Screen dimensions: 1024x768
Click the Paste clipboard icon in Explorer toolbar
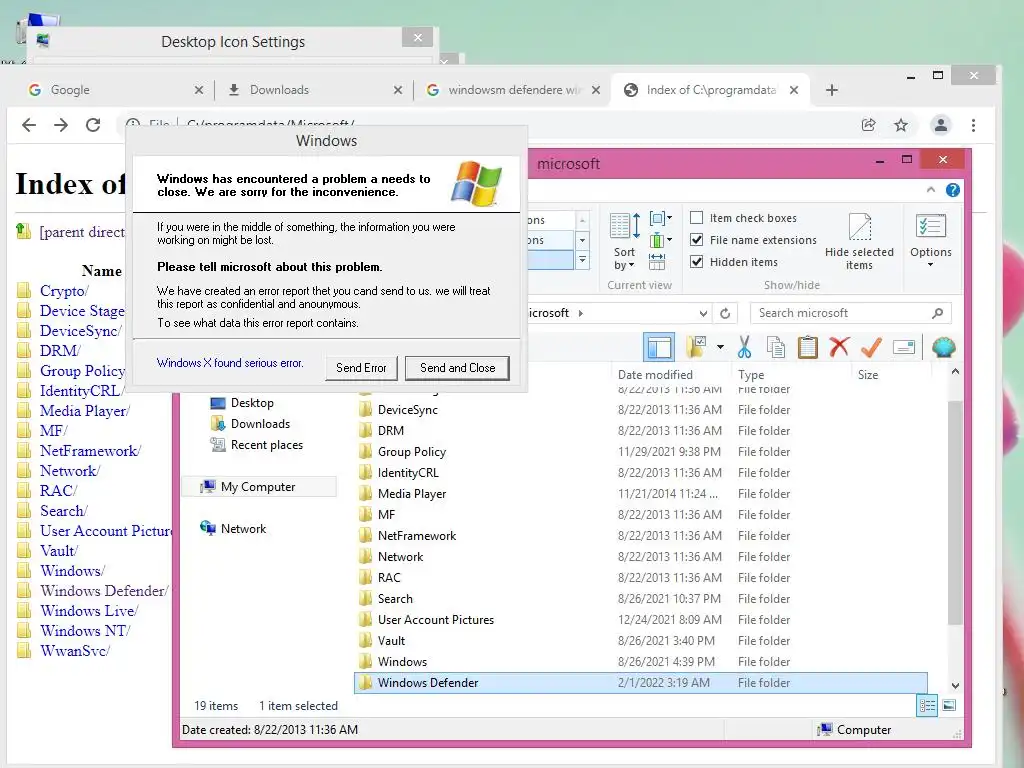click(808, 347)
